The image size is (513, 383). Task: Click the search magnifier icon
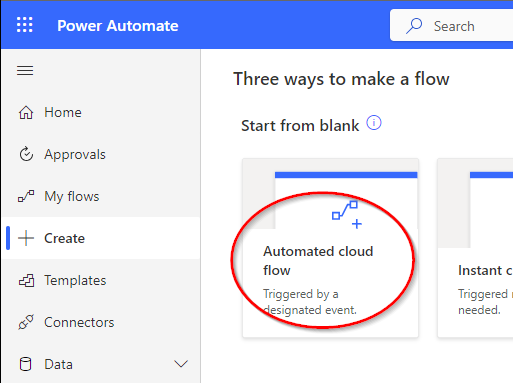click(x=414, y=26)
